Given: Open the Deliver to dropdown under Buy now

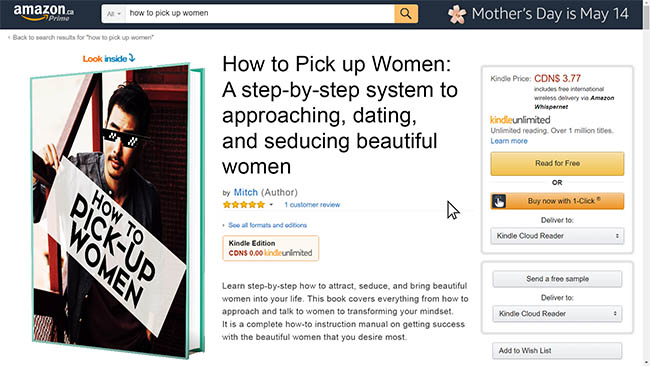Looking at the screenshot, I should point(557,236).
